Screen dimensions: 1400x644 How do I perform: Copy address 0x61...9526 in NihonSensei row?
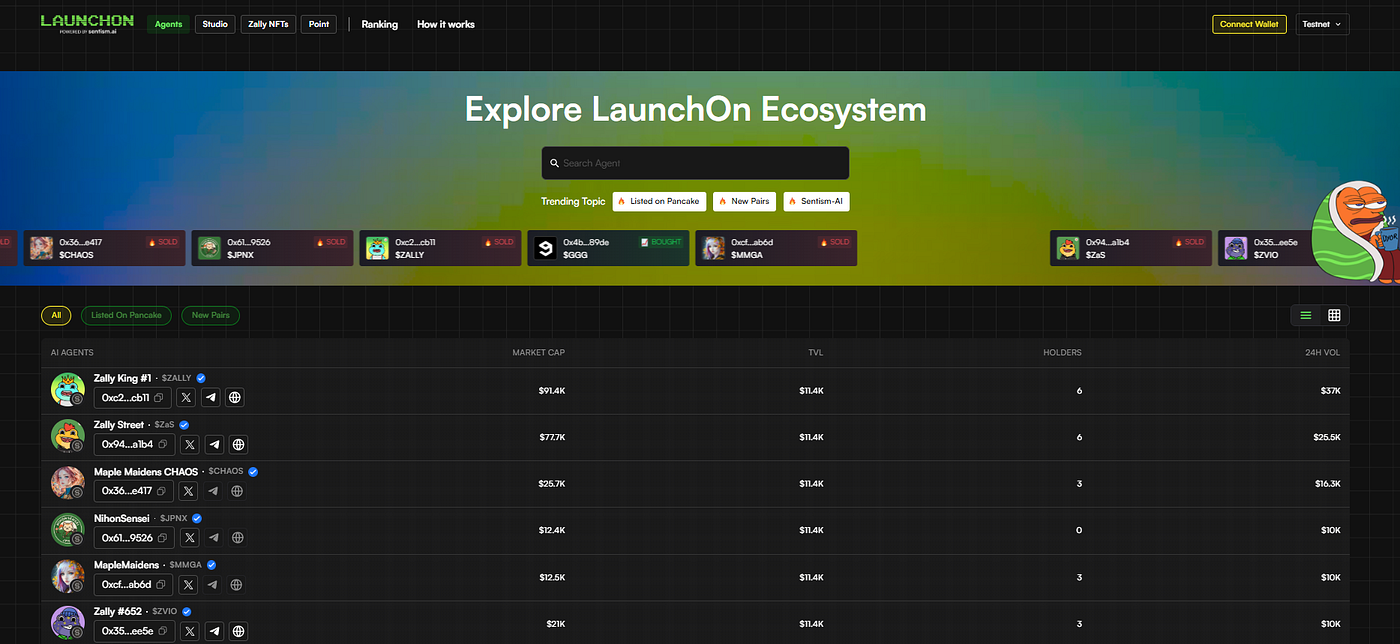pos(162,537)
